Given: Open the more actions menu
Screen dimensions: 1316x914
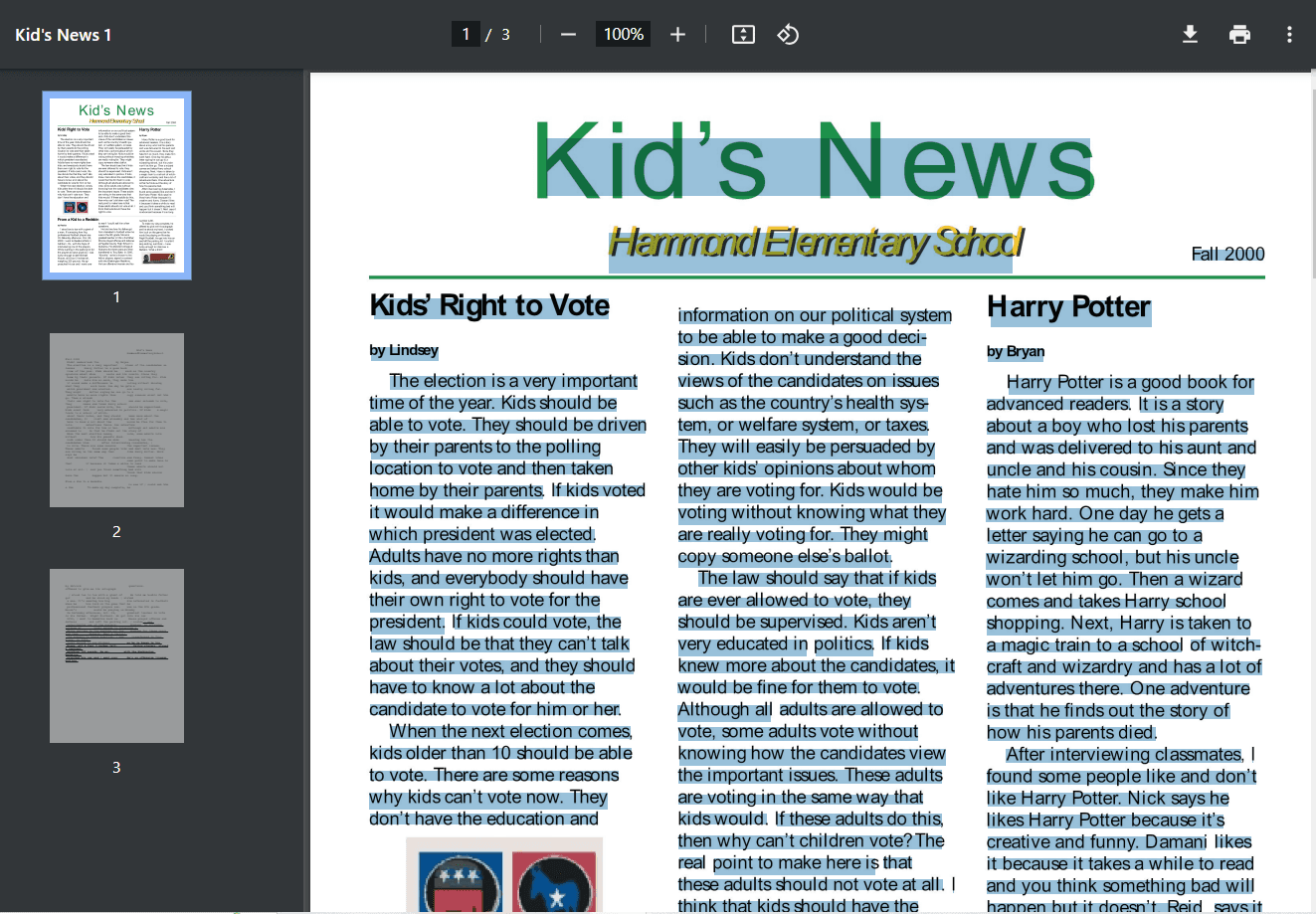Looking at the screenshot, I should pyautogui.click(x=1289, y=35).
